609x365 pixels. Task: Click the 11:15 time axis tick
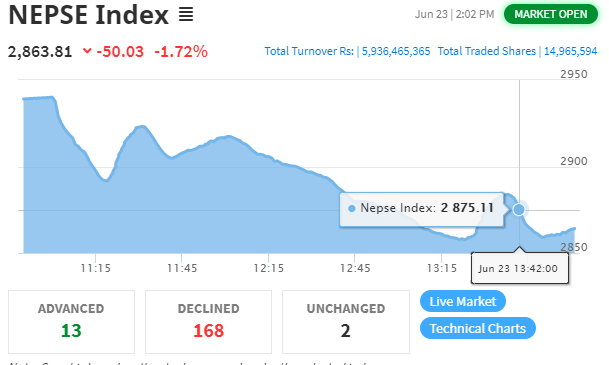coord(96,268)
